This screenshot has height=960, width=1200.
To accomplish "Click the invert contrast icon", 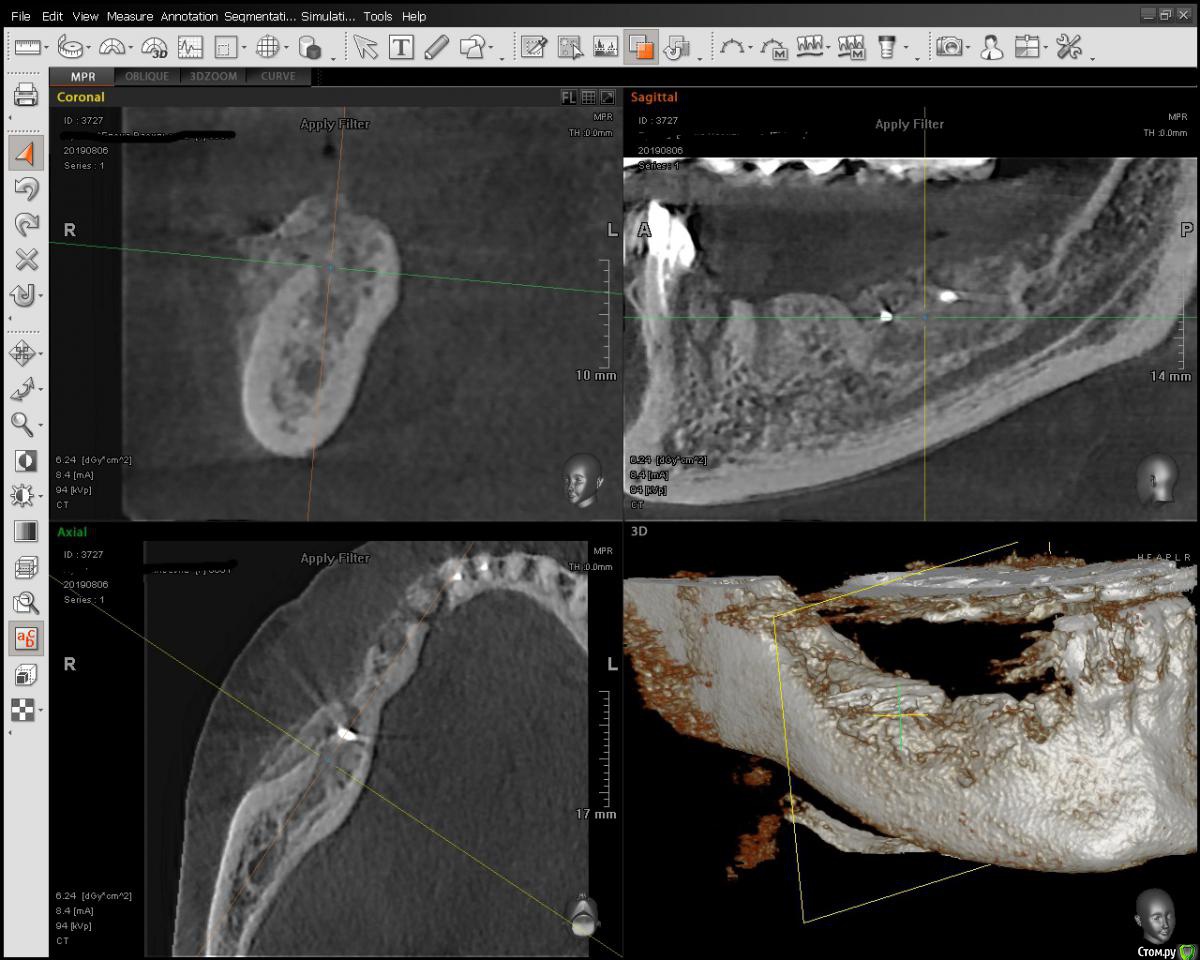I will (25, 461).
